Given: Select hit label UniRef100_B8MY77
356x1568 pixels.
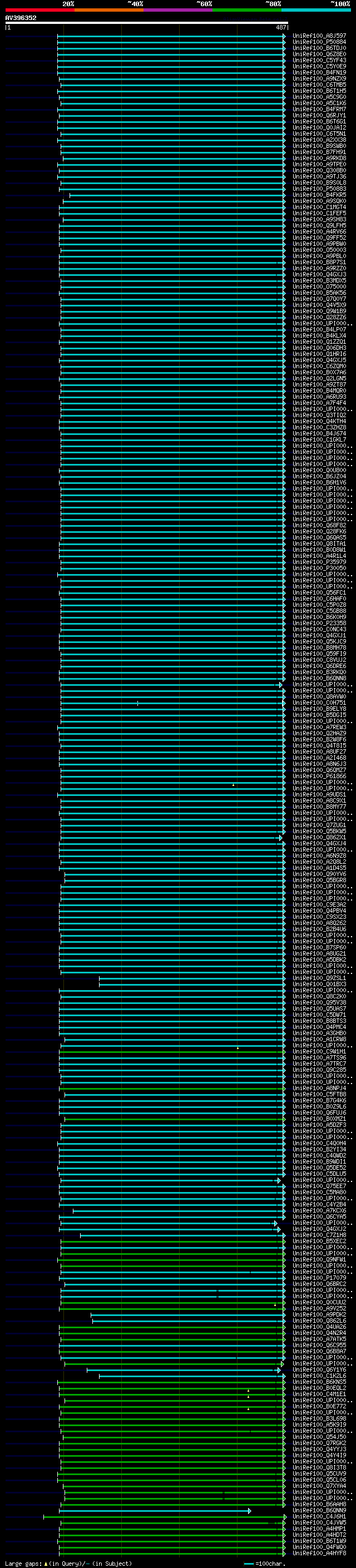Looking at the screenshot, I should pyautogui.click(x=319, y=807).
